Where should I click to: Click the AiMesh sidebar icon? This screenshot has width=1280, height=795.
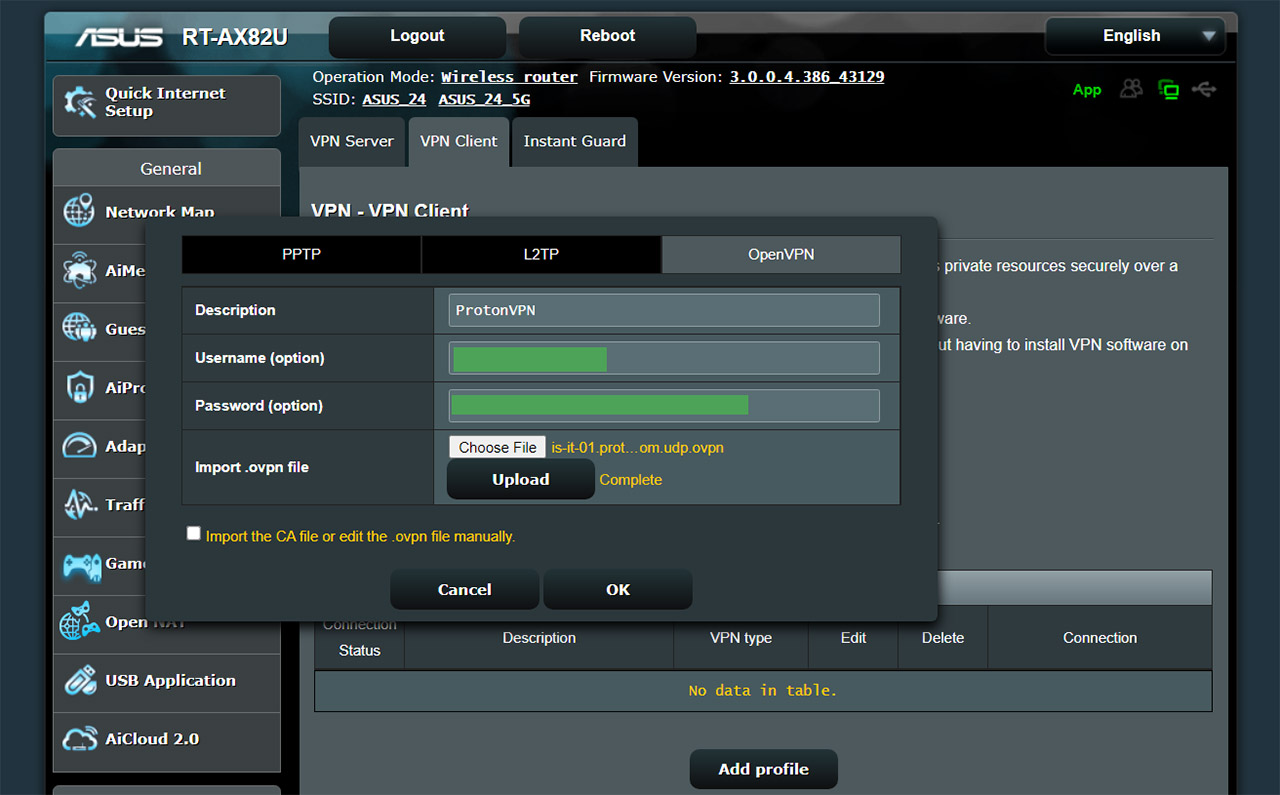(79, 271)
